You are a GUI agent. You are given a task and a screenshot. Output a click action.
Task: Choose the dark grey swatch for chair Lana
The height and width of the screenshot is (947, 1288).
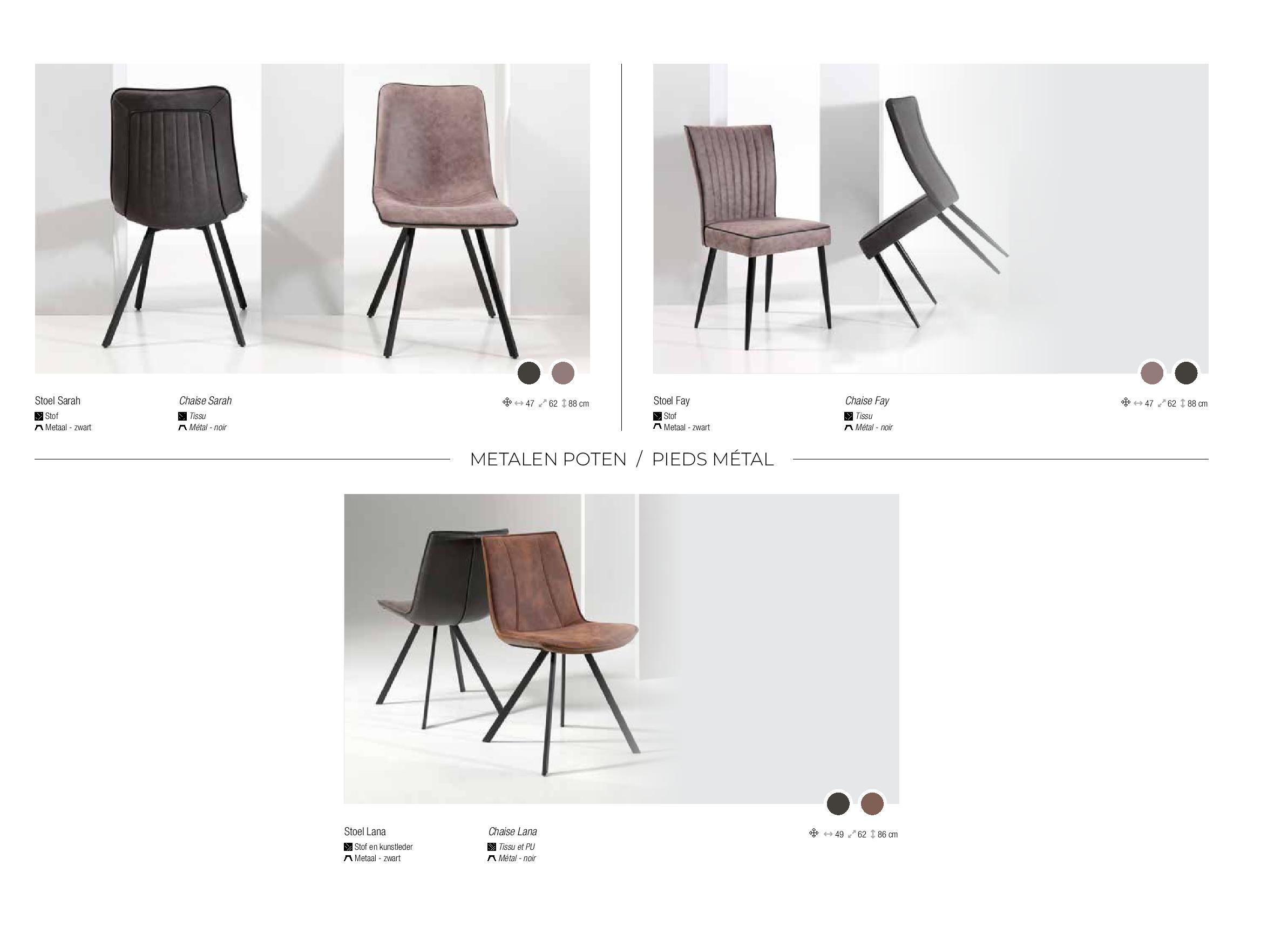(838, 804)
